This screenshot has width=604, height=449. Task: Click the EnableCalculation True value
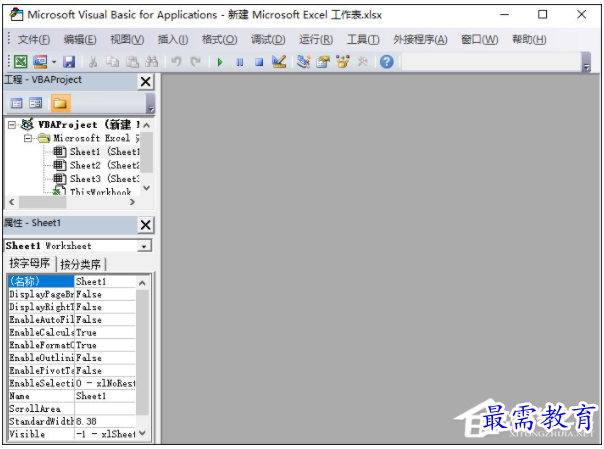tap(105, 332)
